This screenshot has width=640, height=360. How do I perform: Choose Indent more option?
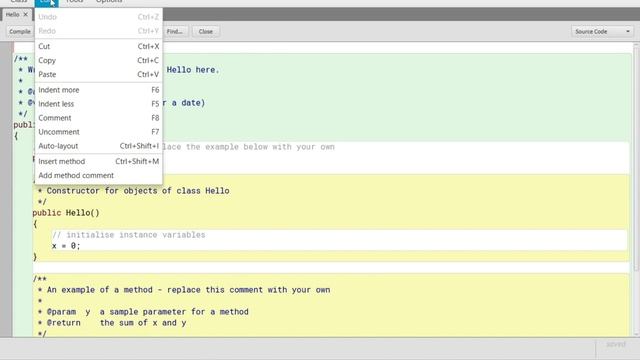[98, 90]
